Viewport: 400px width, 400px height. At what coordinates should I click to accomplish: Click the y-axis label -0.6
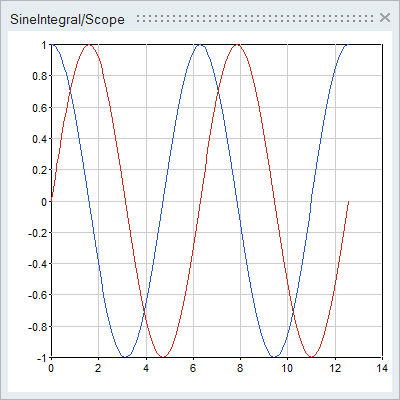coord(38,295)
